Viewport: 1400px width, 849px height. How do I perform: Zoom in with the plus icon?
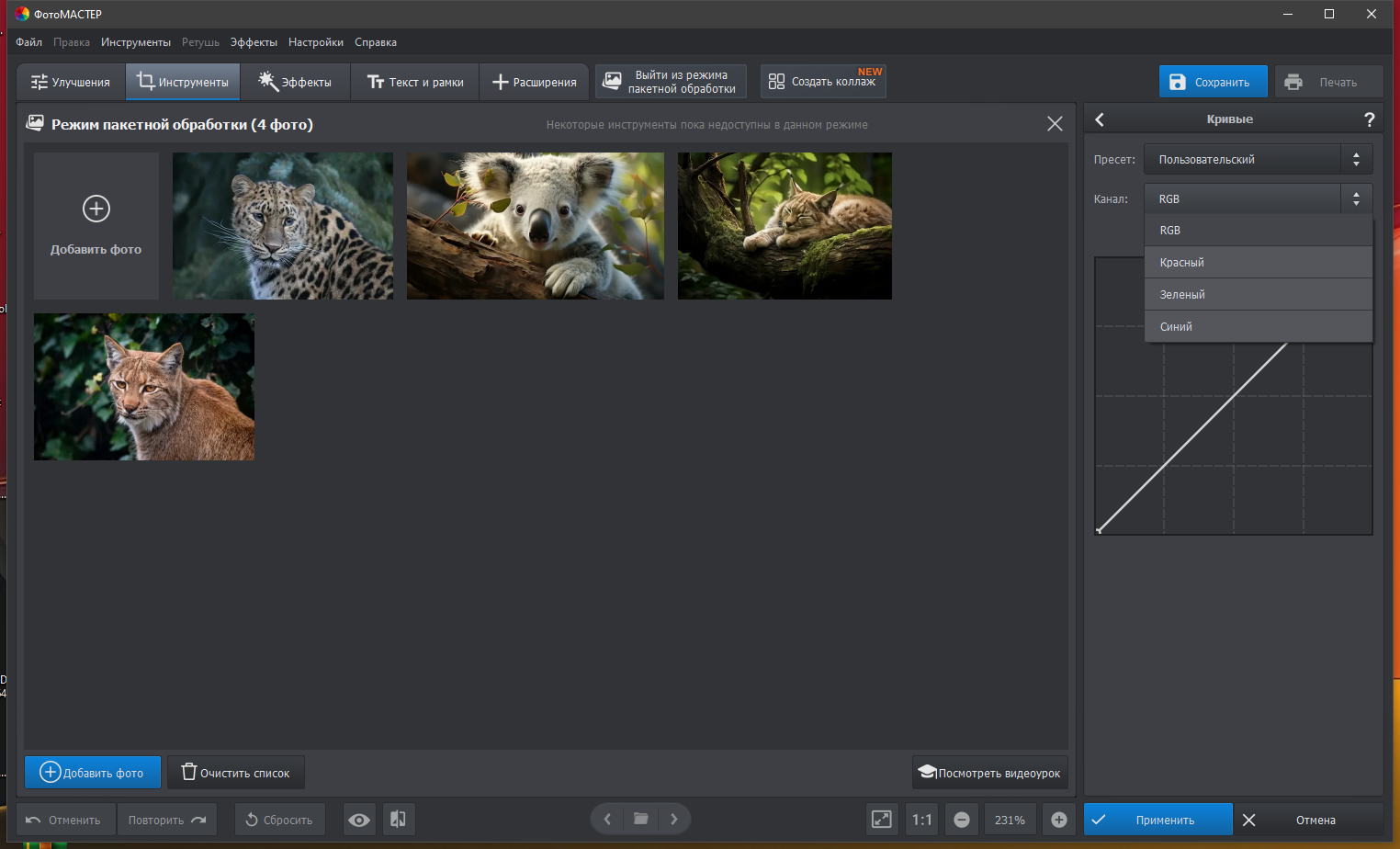point(1058,820)
